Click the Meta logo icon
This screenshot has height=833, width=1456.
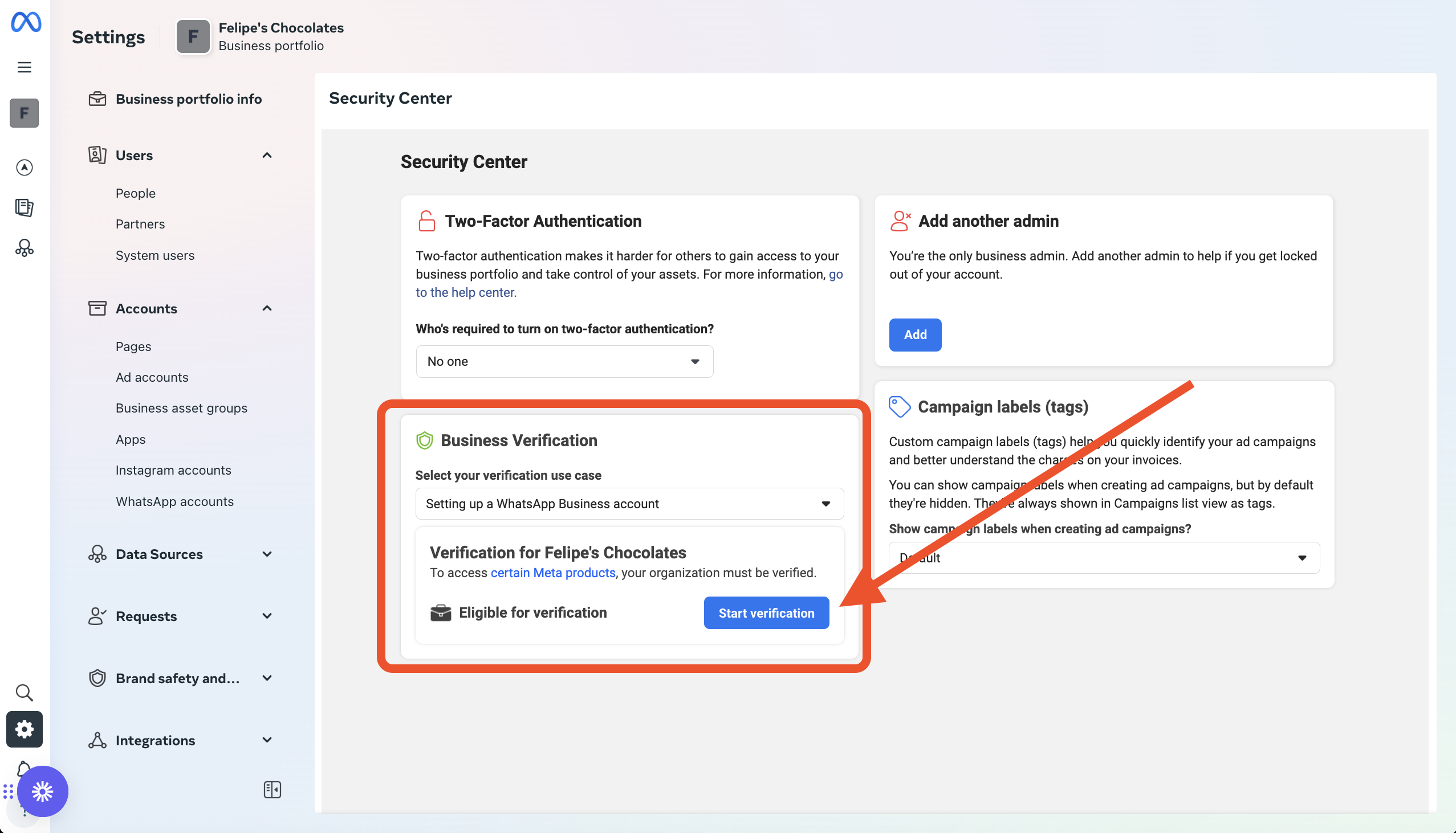(x=26, y=22)
